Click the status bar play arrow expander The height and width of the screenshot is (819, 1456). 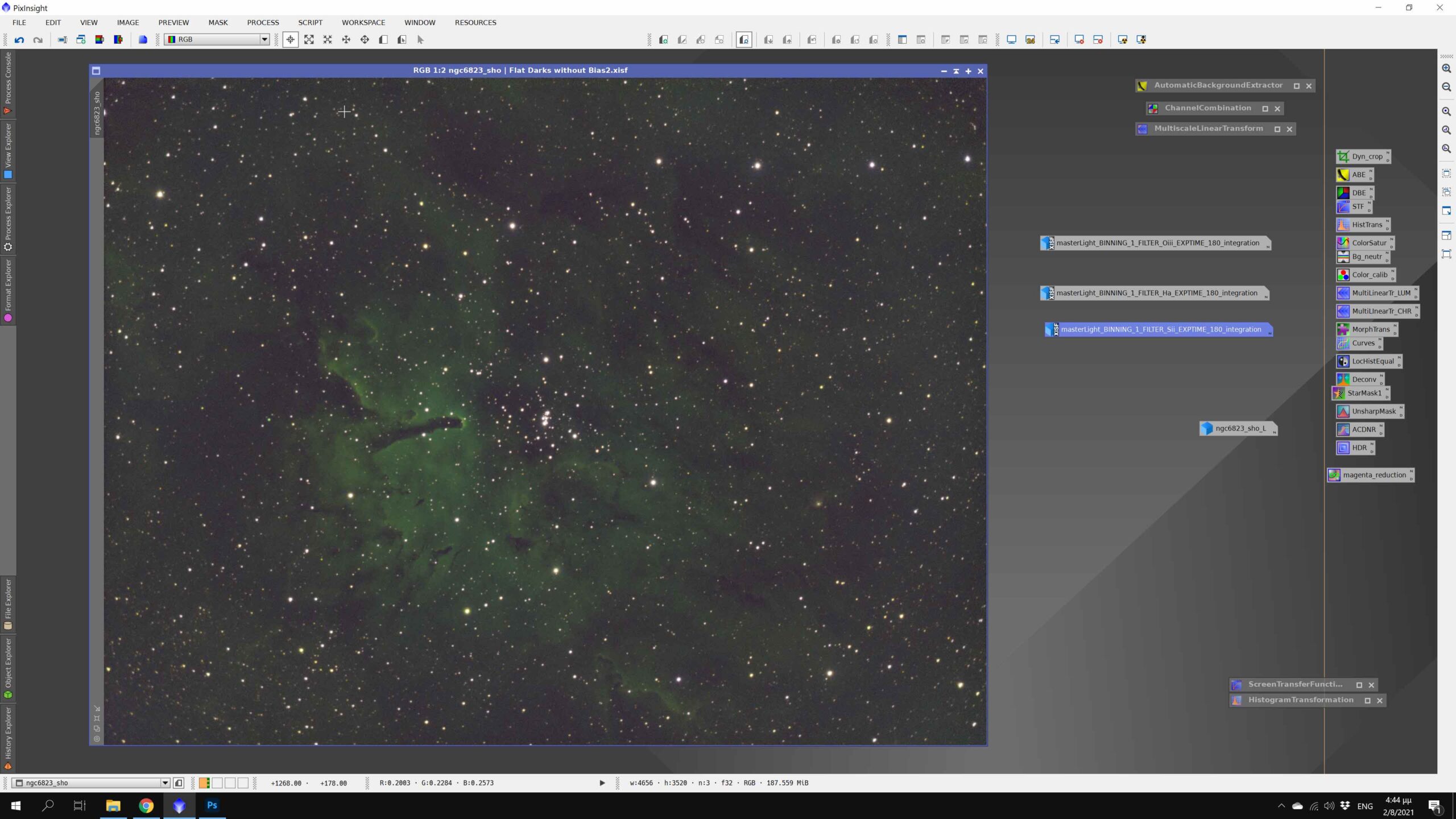tap(602, 783)
